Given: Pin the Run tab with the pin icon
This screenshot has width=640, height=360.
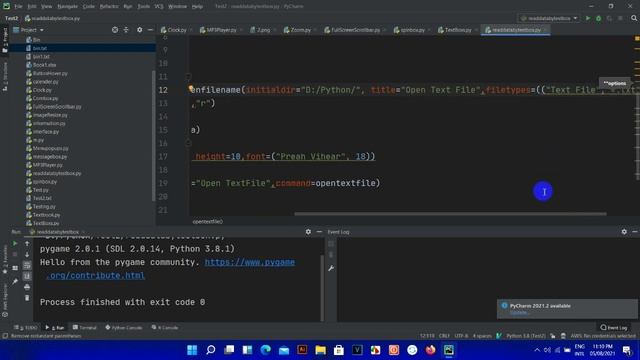Looking at the screenshot, I should coord(15,282).
